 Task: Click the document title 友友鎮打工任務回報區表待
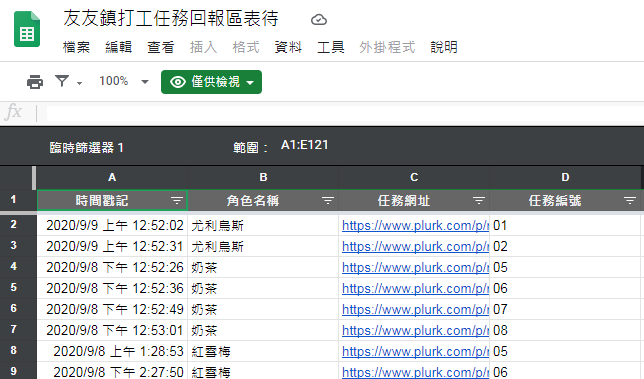click(171, 18)
